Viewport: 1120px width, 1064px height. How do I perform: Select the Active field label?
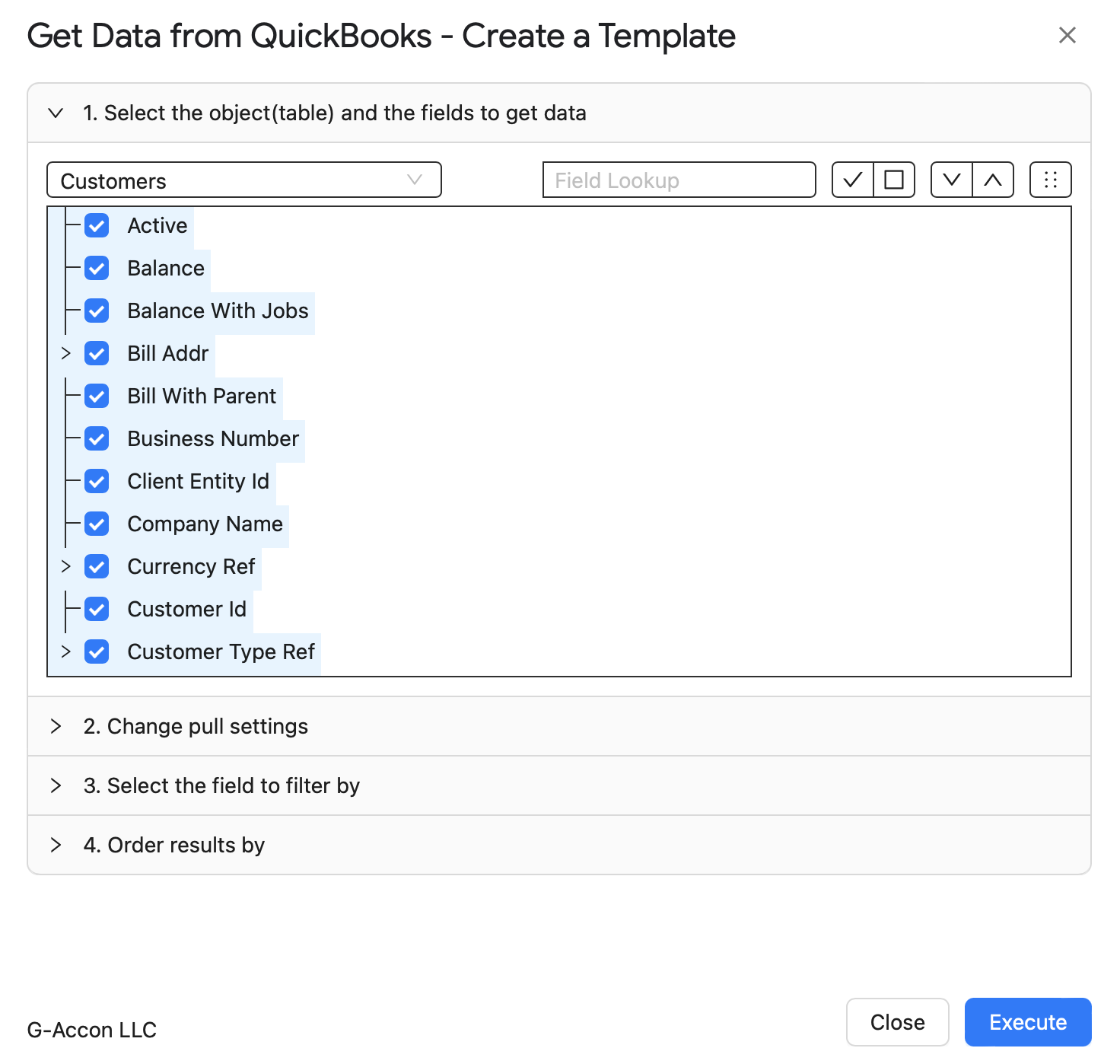pyautogui.click(x=157, y=225)
